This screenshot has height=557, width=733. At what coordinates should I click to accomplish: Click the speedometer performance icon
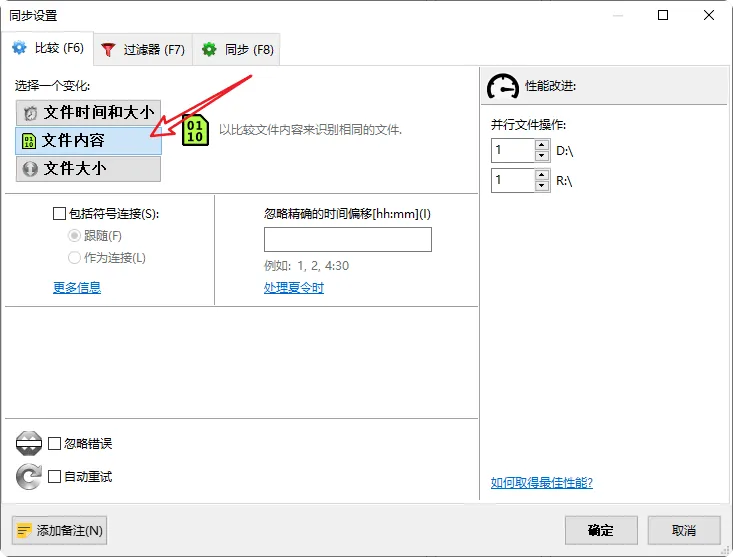503,86
